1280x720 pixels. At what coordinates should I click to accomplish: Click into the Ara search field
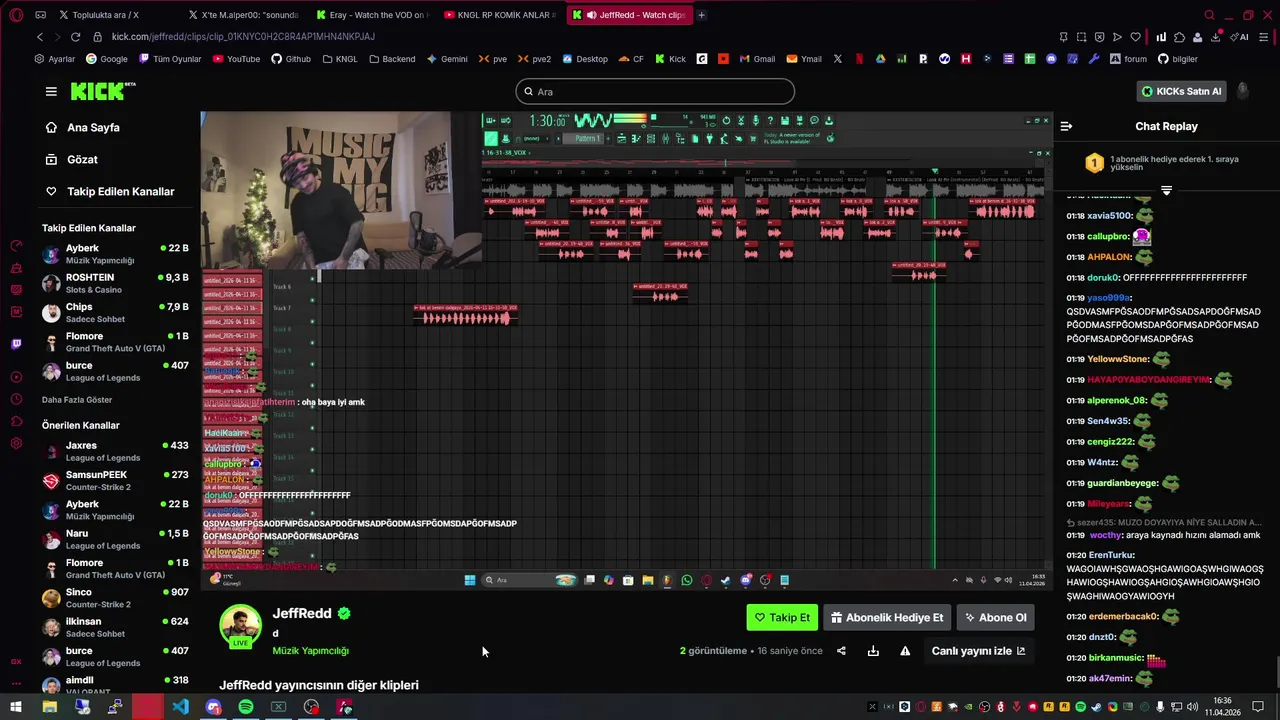(x=655, y=91)
